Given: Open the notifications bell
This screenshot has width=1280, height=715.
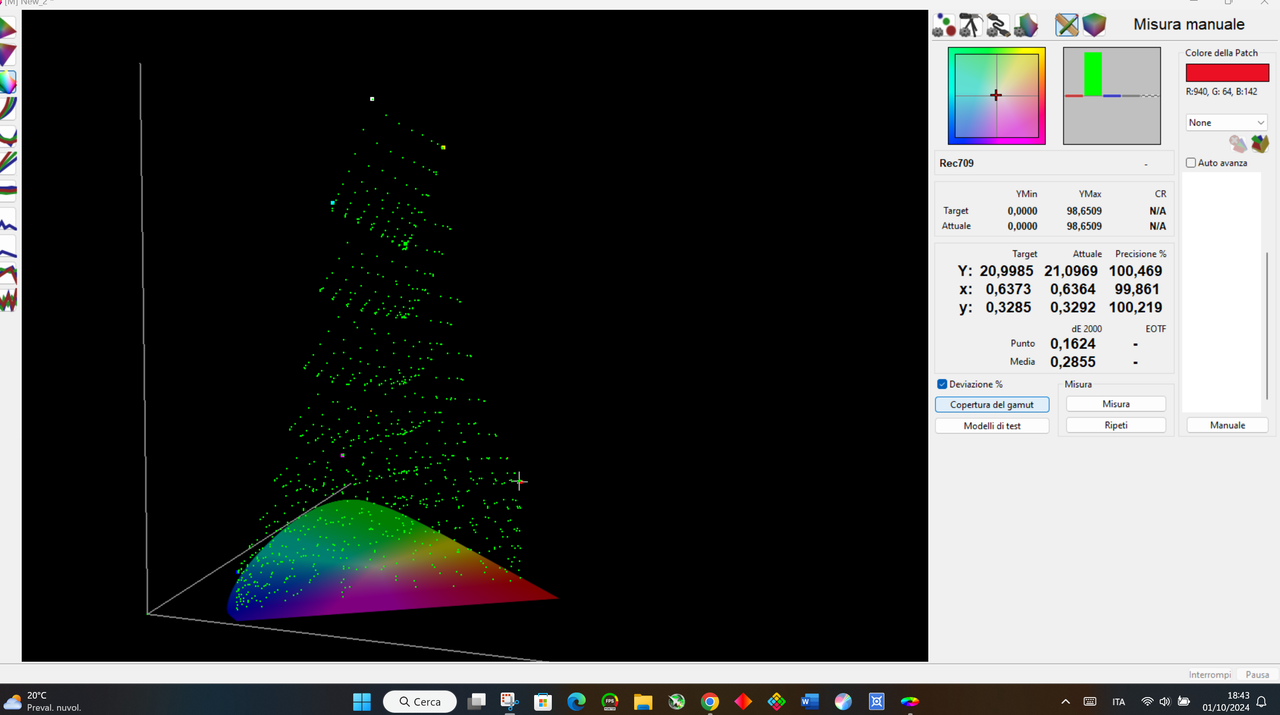Looking at the screenshot, I should click(x=1262, y=701).
